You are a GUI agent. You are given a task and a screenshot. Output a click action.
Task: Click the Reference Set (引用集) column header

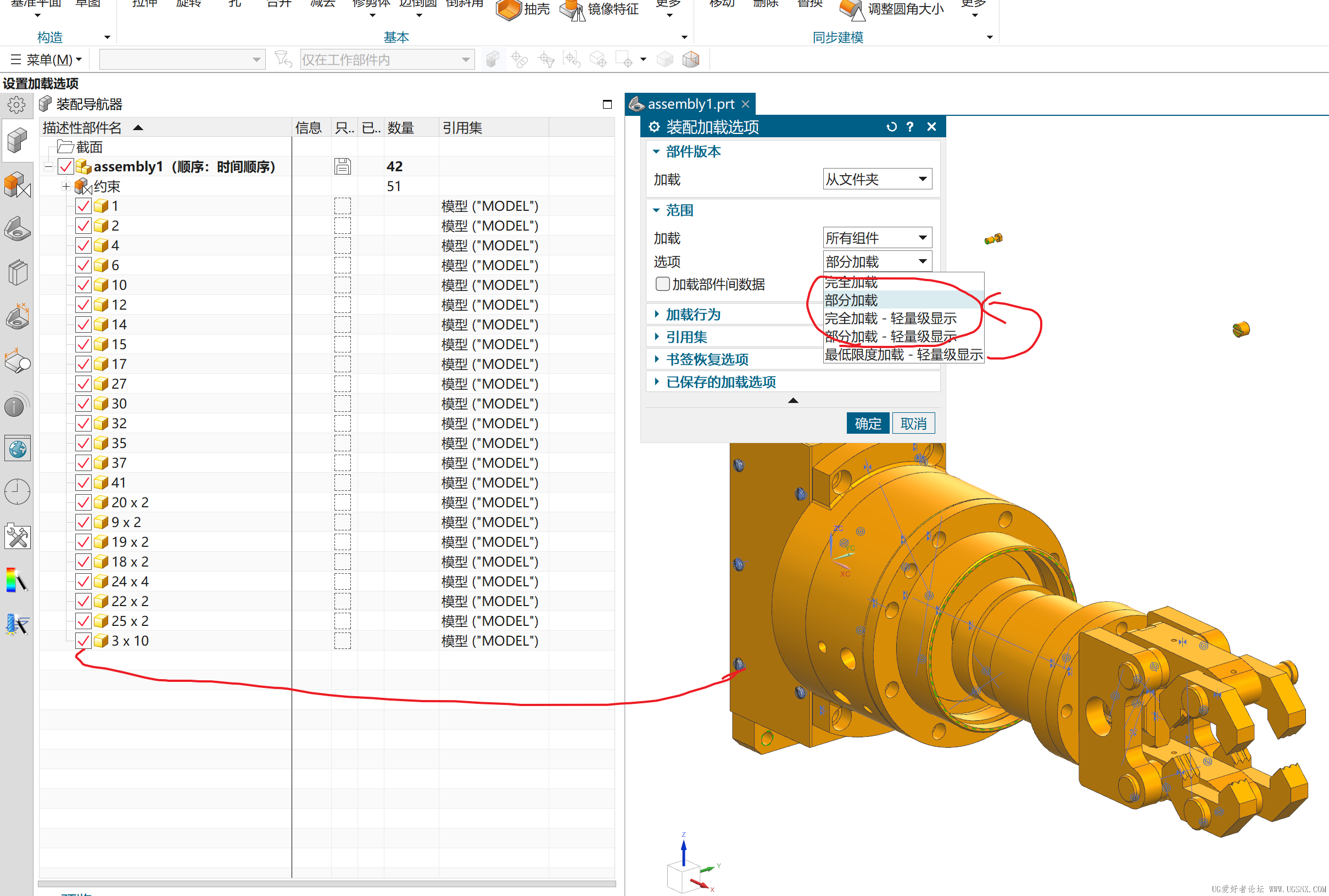tap(494, 127)
